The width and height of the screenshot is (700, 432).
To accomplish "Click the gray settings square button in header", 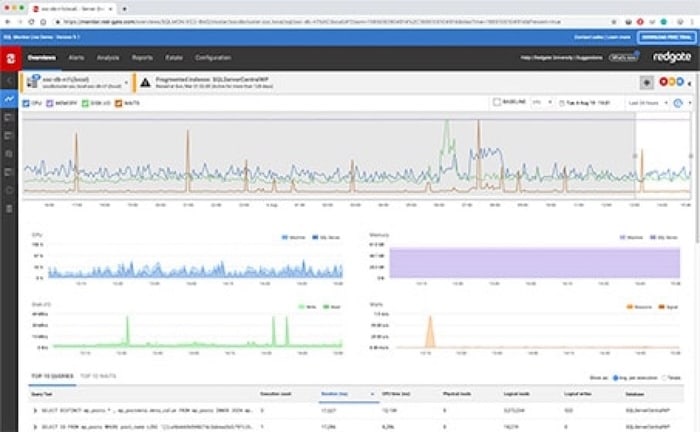I will pyautogui.click(x=646, y=82).
